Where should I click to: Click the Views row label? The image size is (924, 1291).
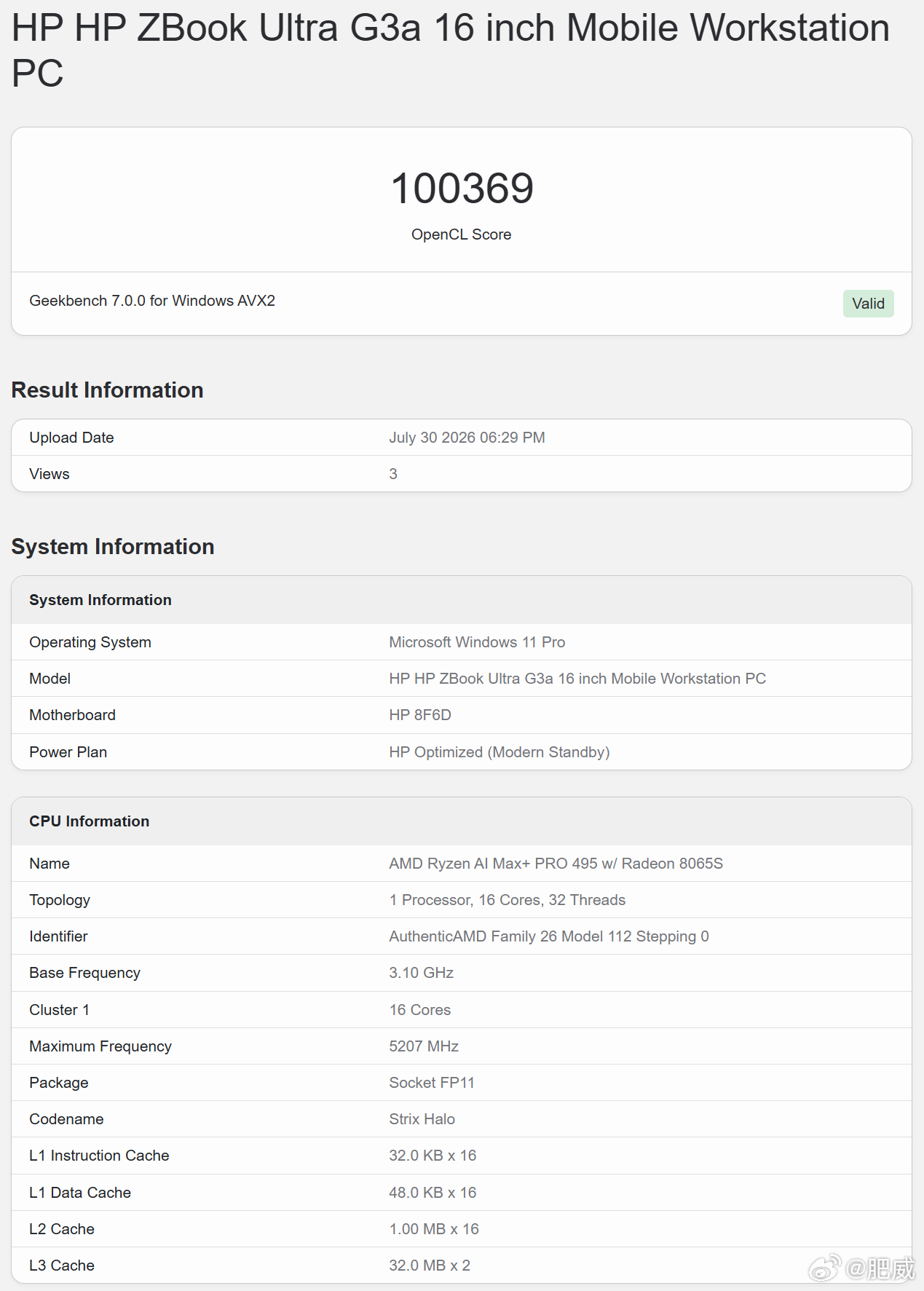[x=50, y=474]
